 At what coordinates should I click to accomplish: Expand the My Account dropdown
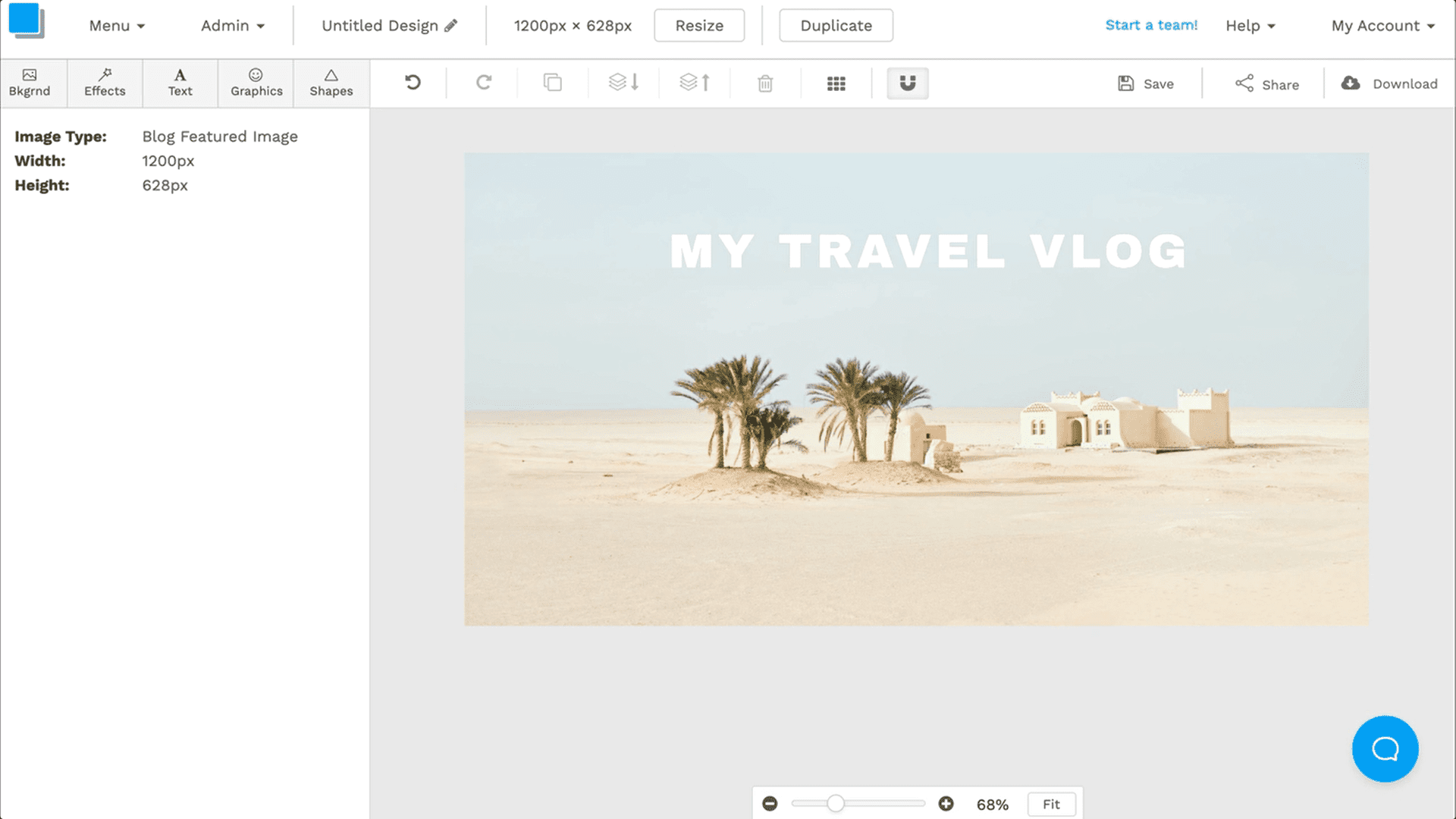tap(1382, 26)
